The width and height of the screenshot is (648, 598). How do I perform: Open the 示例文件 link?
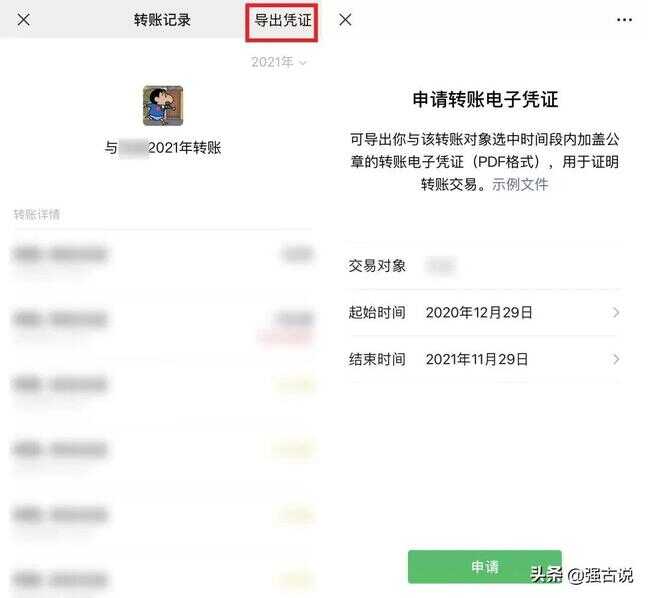[x=520, y=184]
